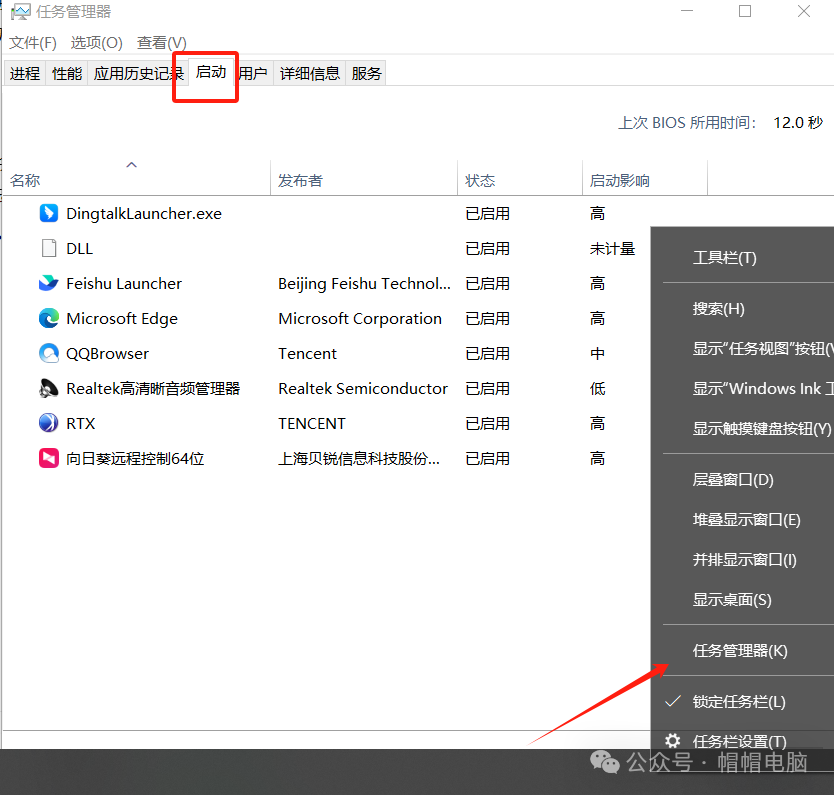The image size is (834, 795).
Task: Select the QQBrowser entry name
Action: [x=107, y=354]
